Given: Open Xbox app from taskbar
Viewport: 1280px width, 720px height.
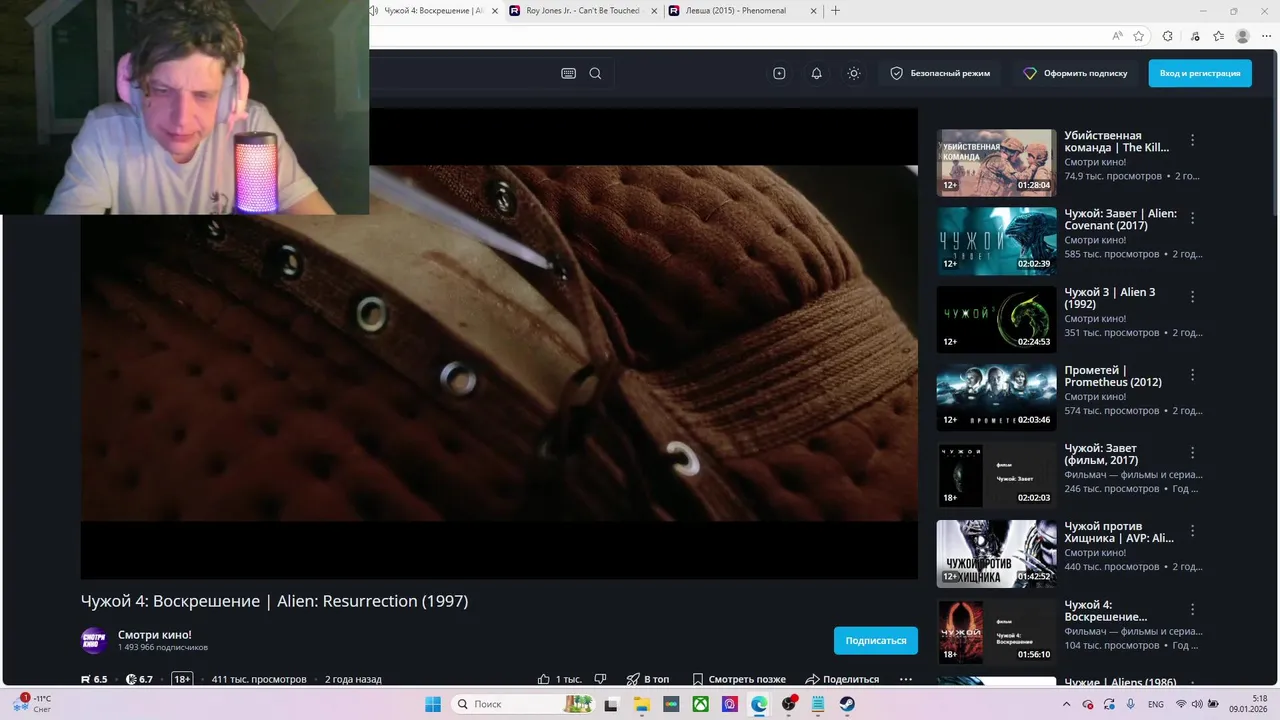Looking at the screenshot, I should pyautogui.click(x=701, y=704).
